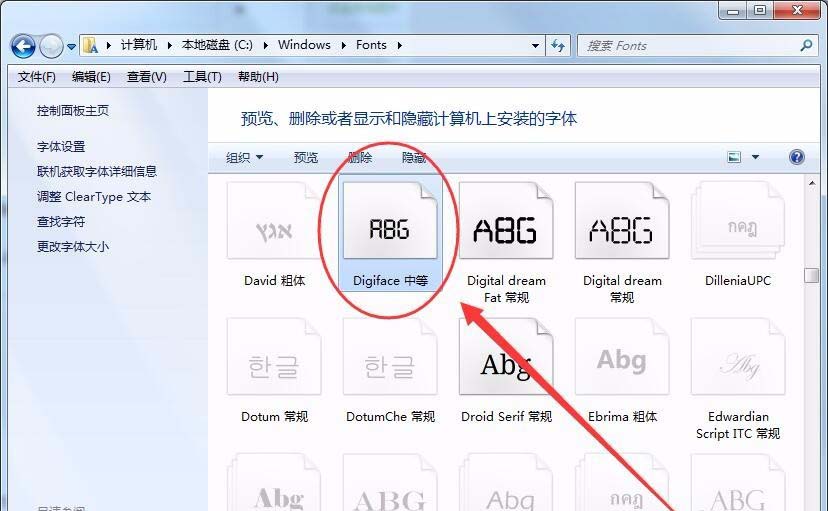Select Dotum 常规 font icon
This screenshot has width=828, height=511.
pyautogui.click(x=274, y=357)
